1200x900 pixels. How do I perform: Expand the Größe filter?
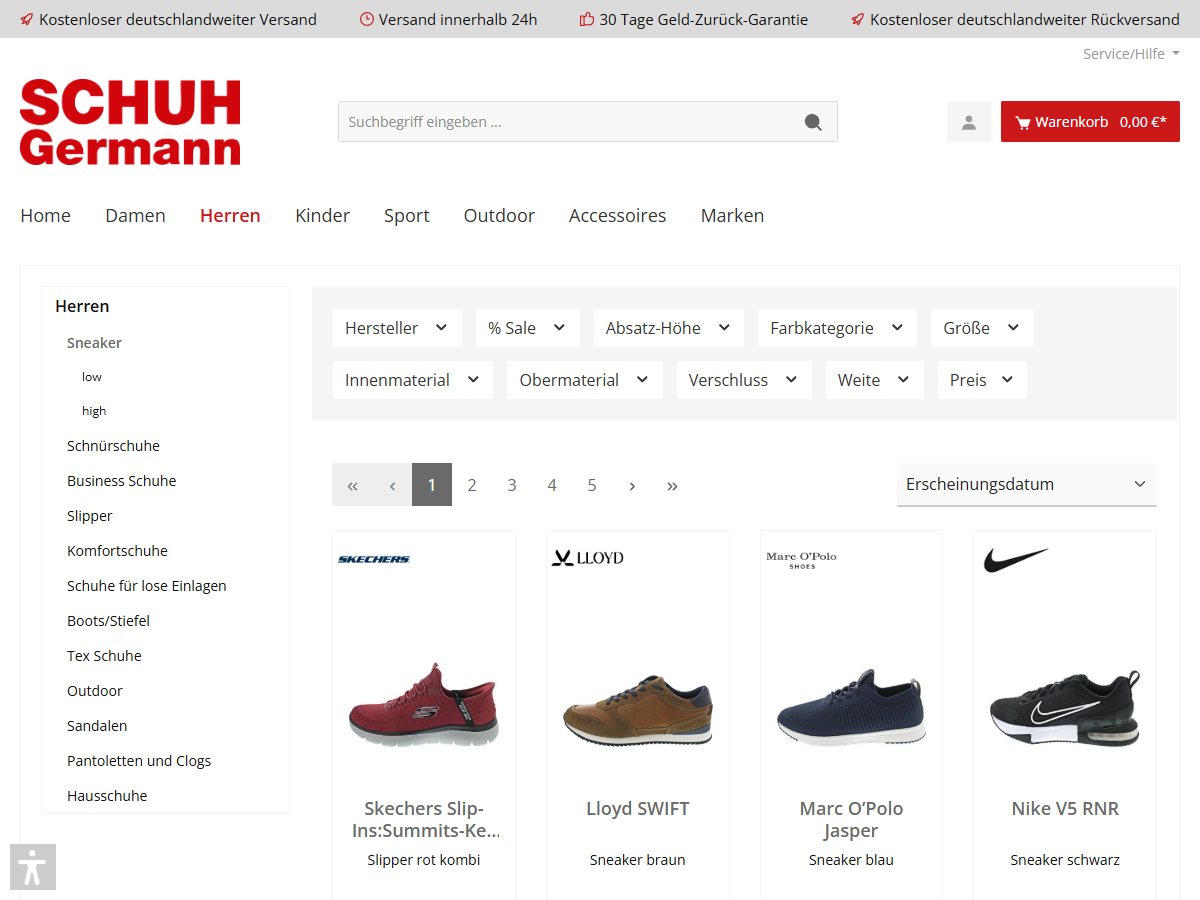982,328
